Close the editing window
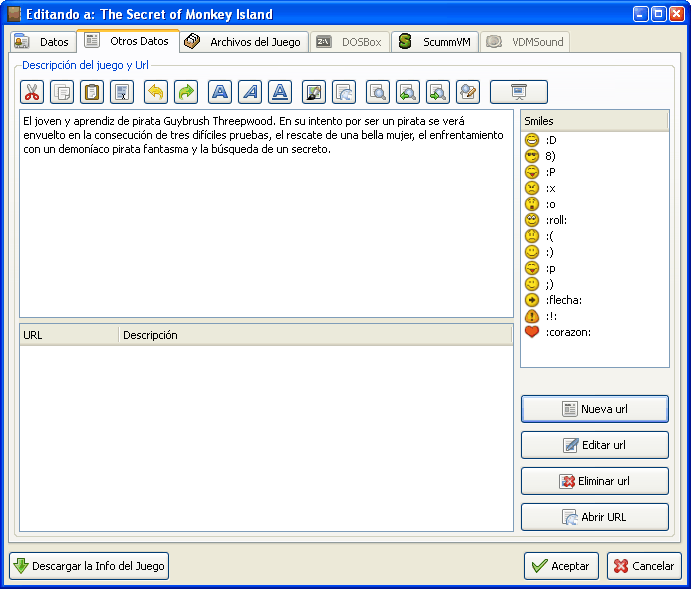This screenshot has width=691, height=589. 676,14
